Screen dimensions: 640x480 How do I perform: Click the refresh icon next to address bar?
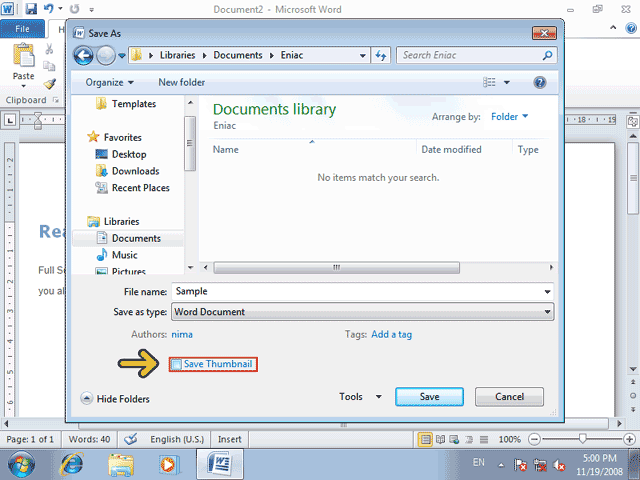(x=381, y=56)
